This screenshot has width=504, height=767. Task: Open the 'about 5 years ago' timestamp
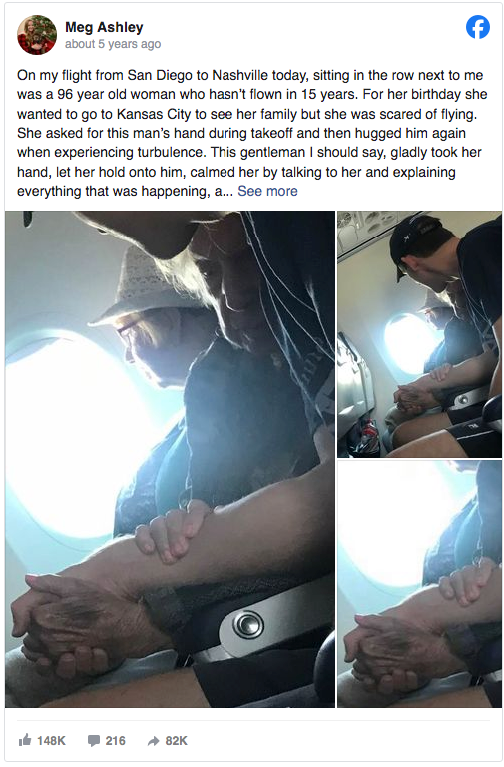point(113,44)
